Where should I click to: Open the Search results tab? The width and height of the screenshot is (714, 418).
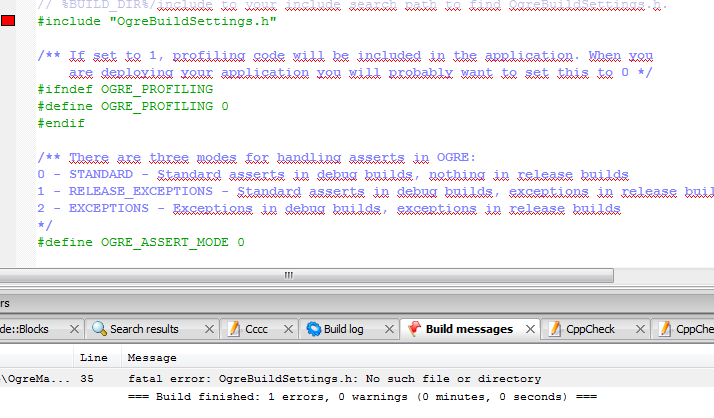(x=143, y=329)
